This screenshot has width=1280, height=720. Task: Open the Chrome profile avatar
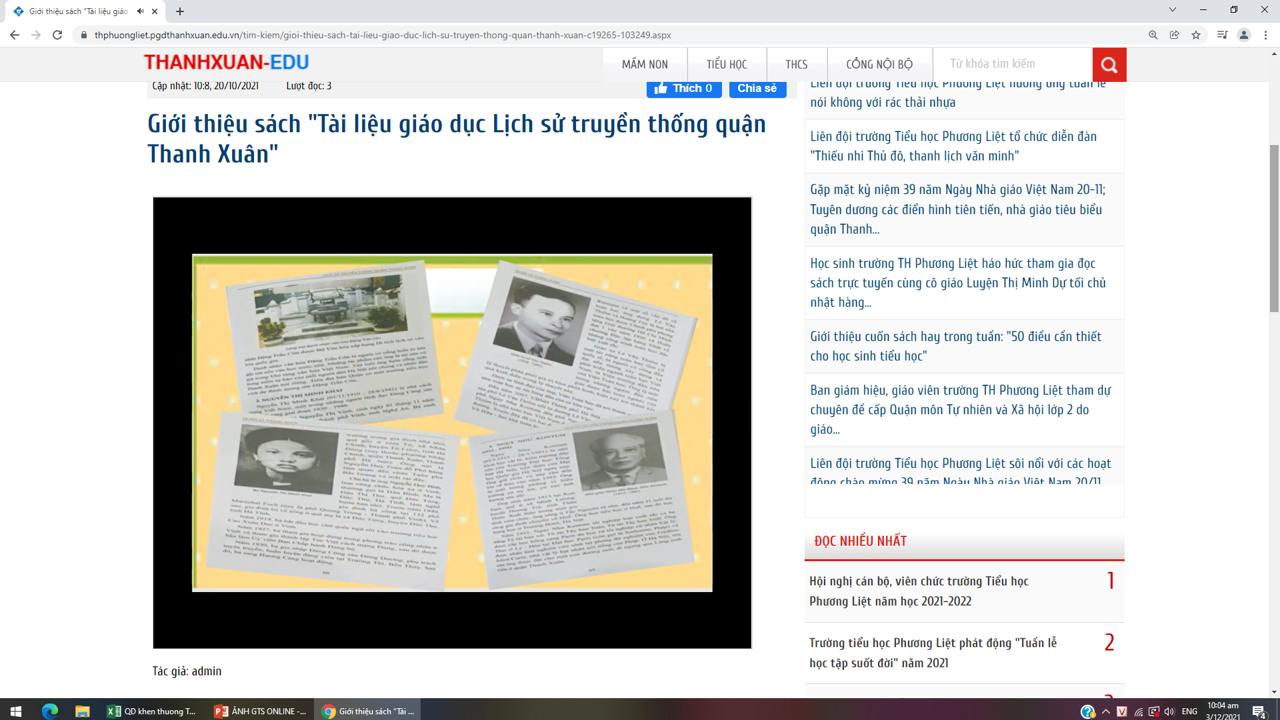(1244, 35)
